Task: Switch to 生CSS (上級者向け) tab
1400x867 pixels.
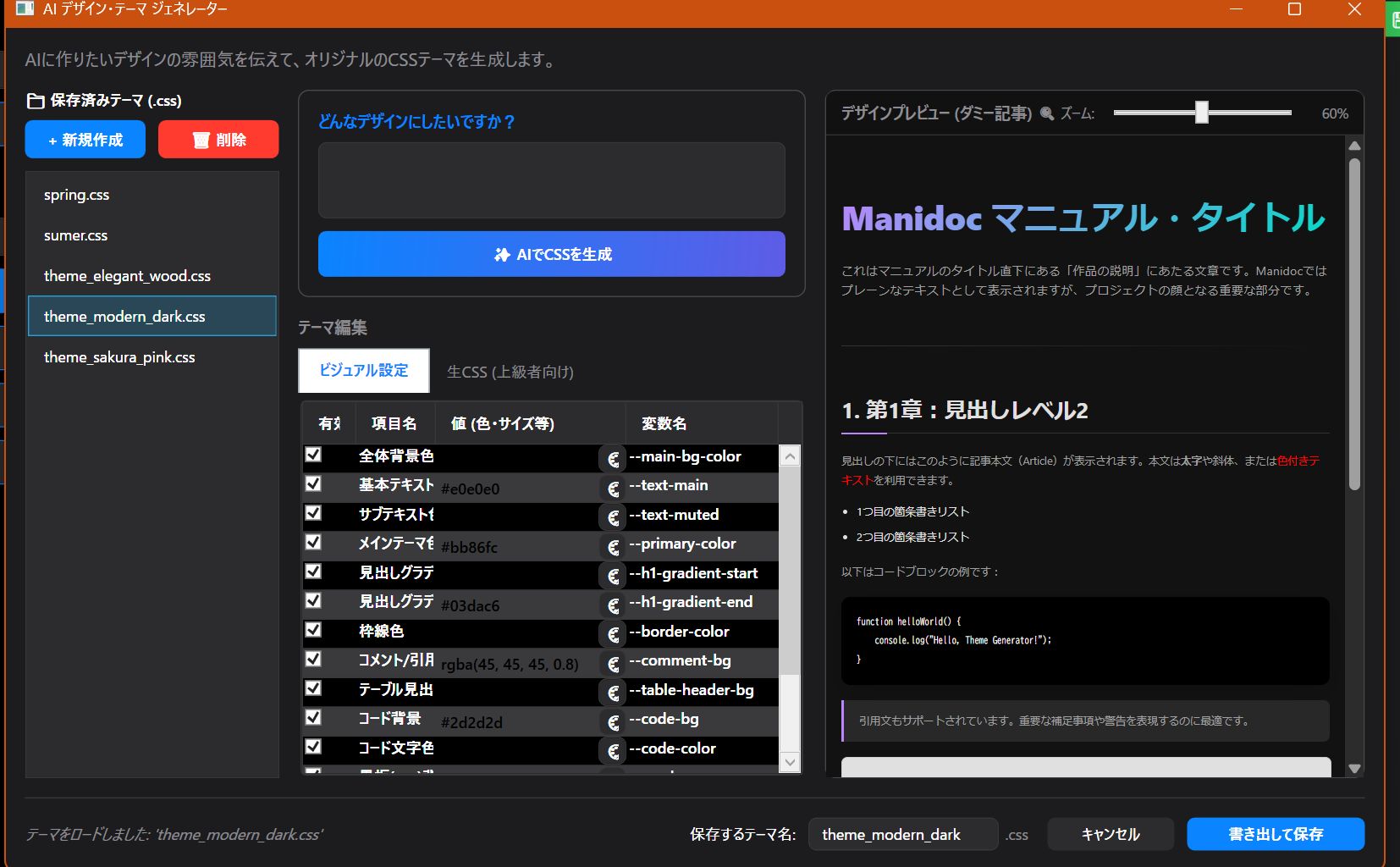Action: click(510, 372)
